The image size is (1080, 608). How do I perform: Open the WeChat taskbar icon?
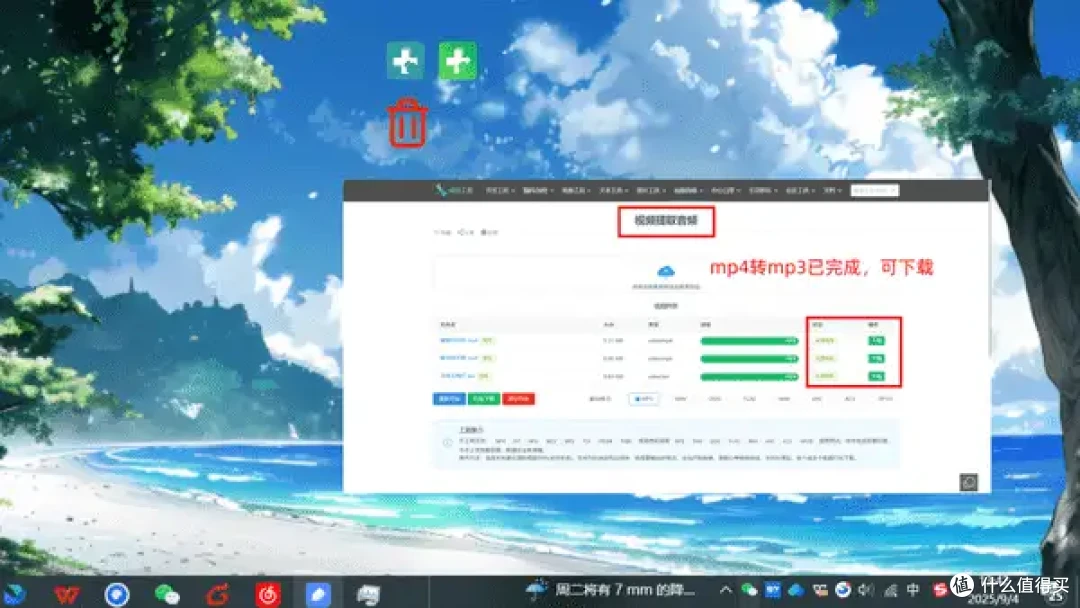coord(167,594)
